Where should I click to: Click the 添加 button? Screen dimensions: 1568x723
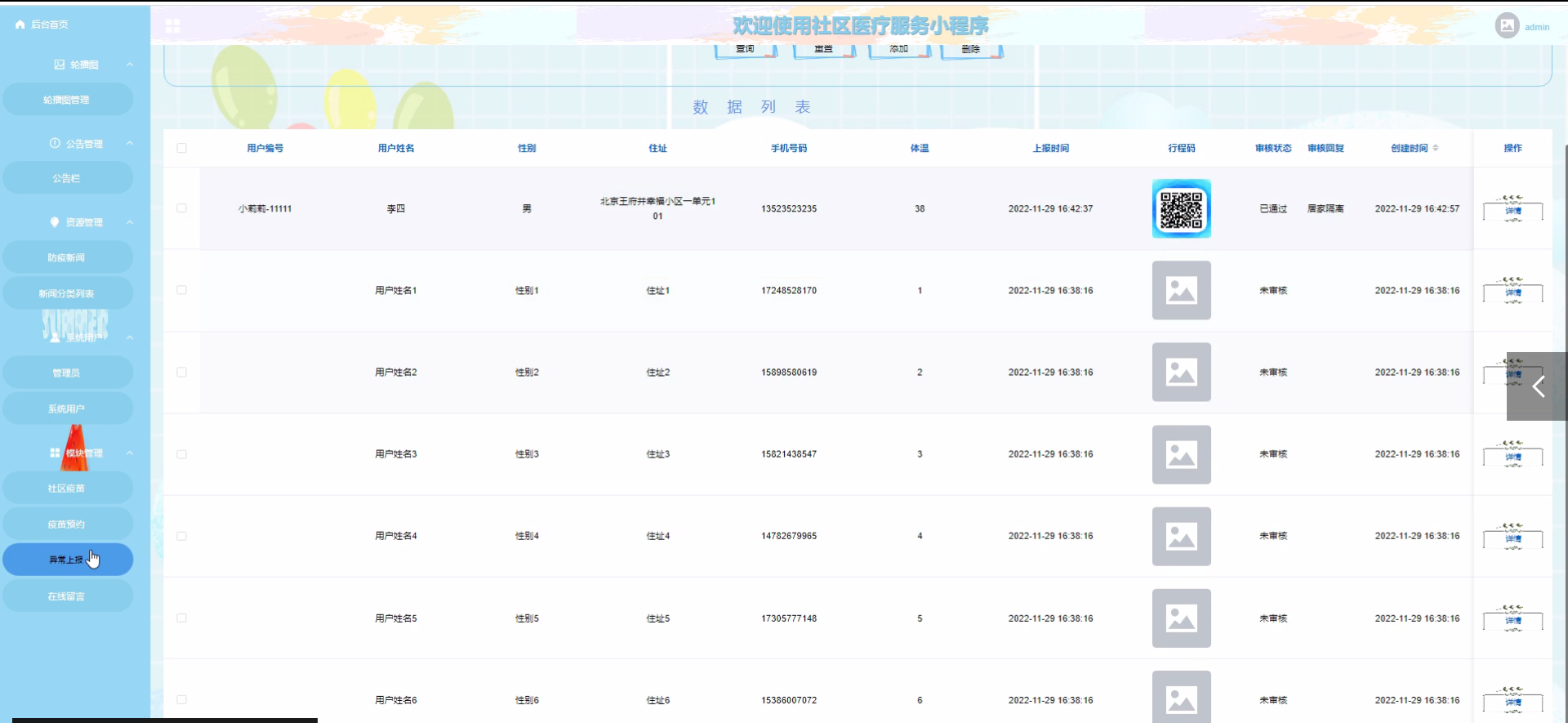point(899,49)
